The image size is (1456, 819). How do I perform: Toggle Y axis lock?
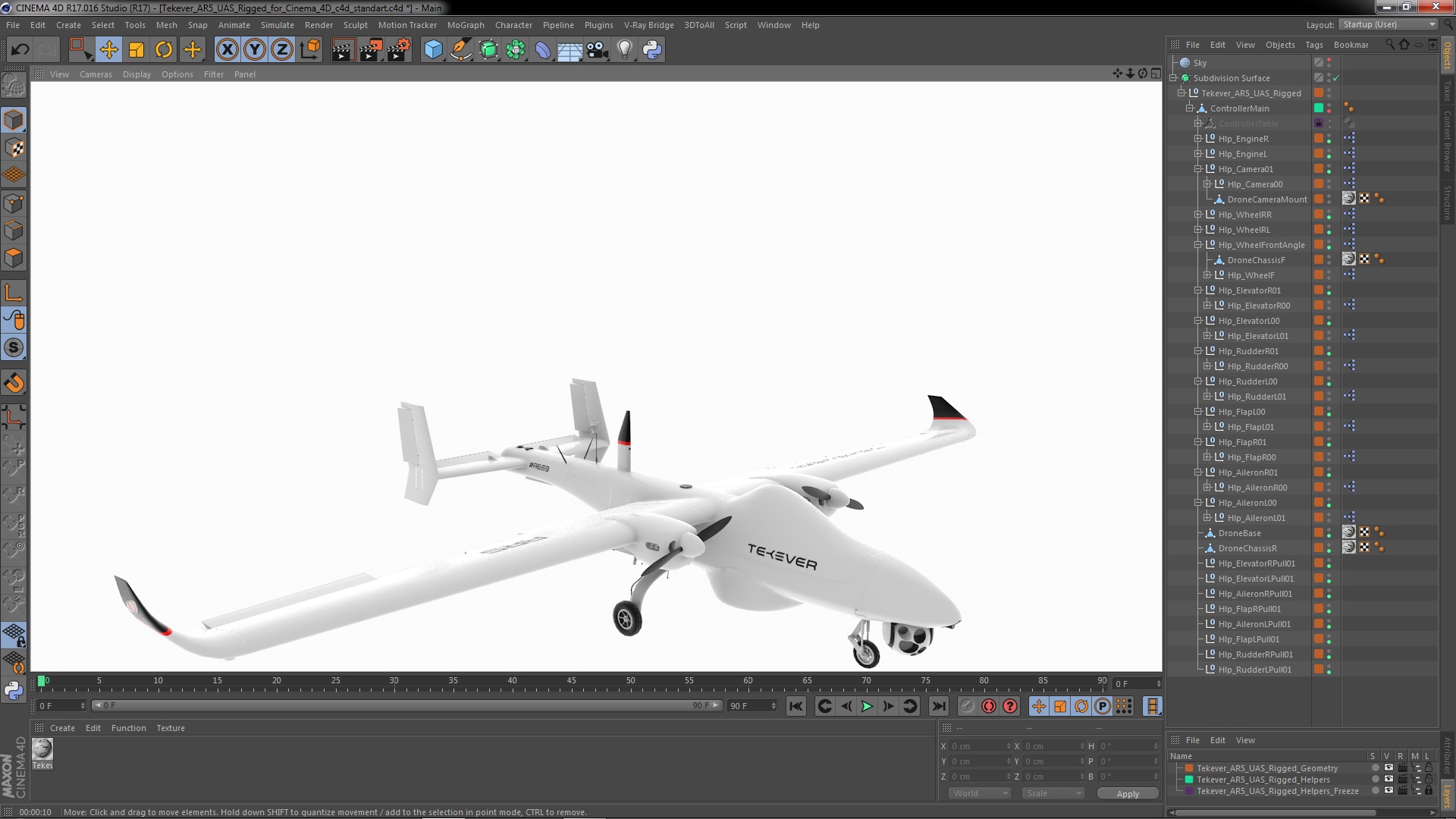(255, 50)
